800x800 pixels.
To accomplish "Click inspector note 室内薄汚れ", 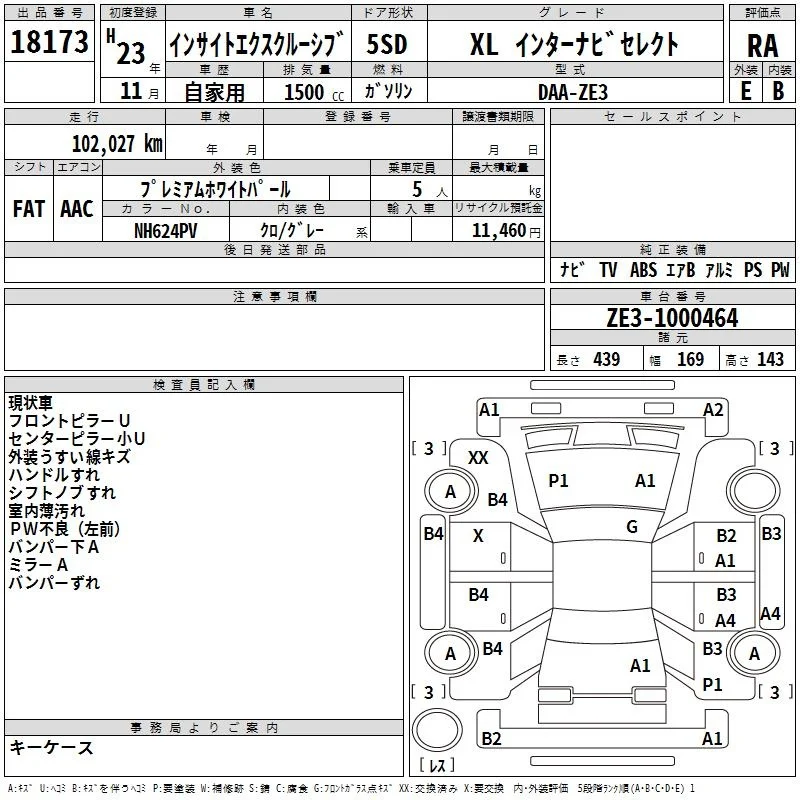I will tap(46, 511).
